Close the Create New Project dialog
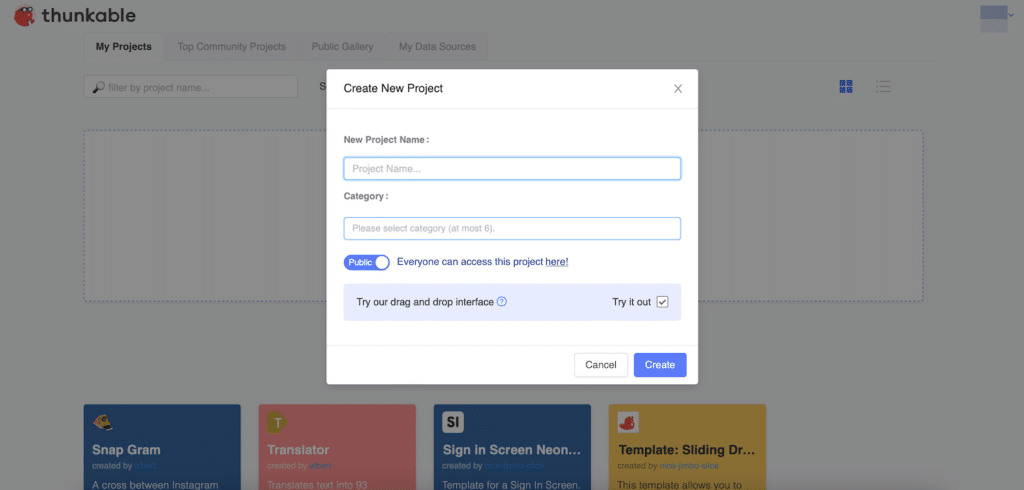The height and width of the screenshot is (490, 1024). pos(678,88)
